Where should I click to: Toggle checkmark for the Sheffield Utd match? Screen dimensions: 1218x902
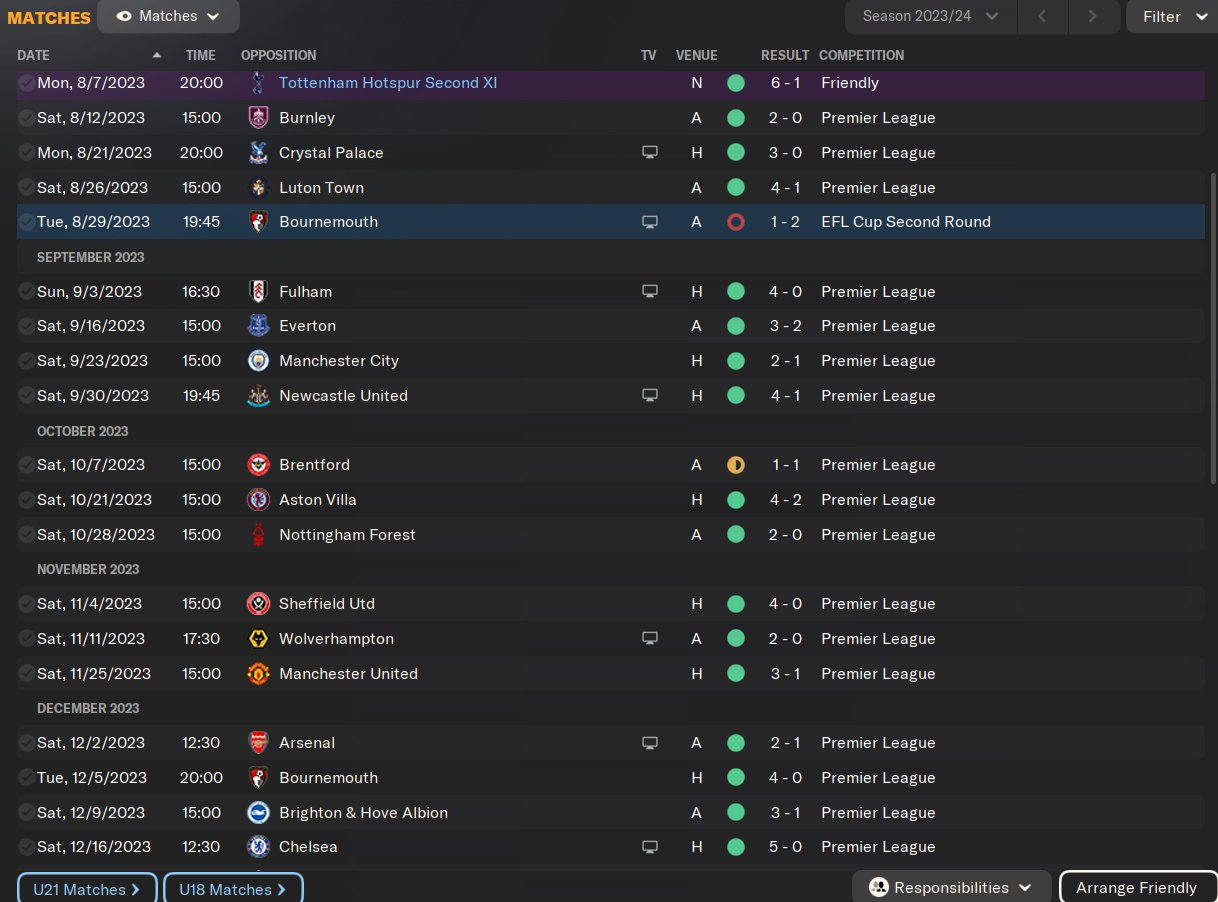[x=26, y=604]
